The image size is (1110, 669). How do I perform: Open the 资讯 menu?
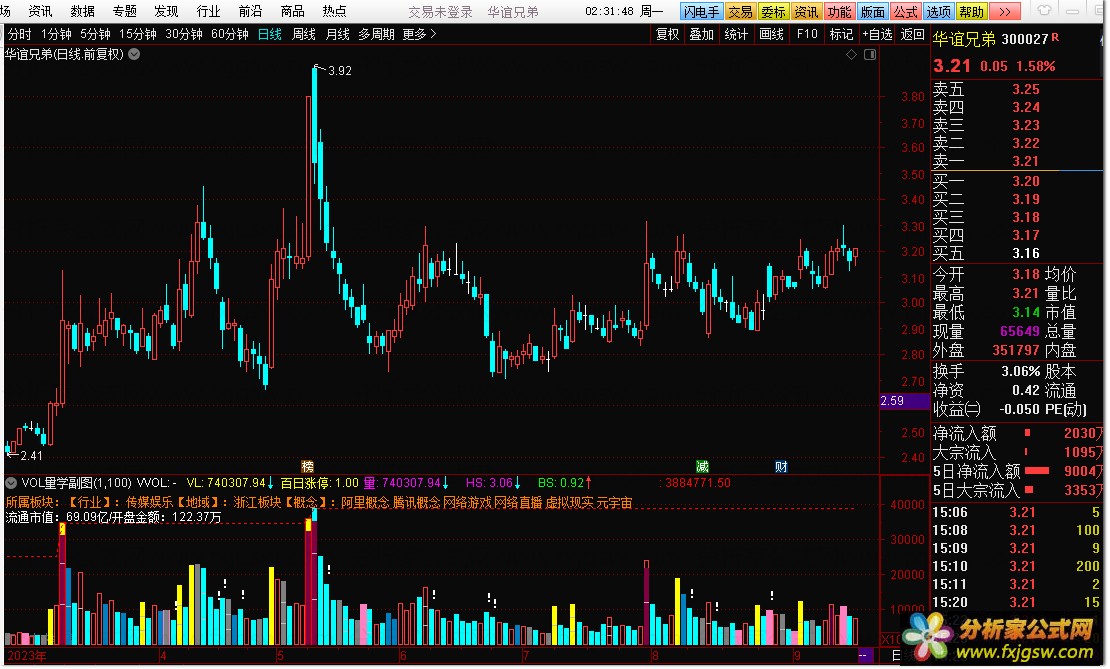click(40, 11)
